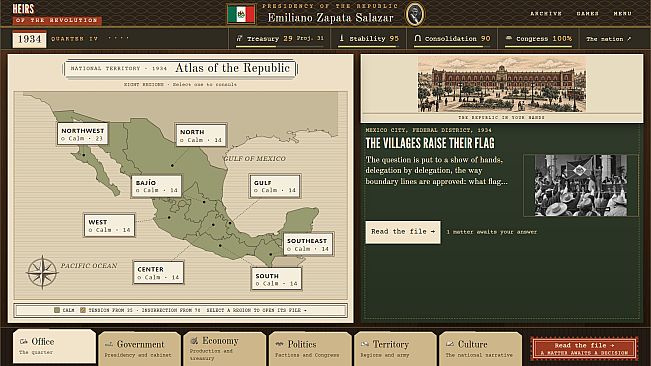Open The nation link
Image resolution: width=651 pixels, height=366 pixels.
608,39
